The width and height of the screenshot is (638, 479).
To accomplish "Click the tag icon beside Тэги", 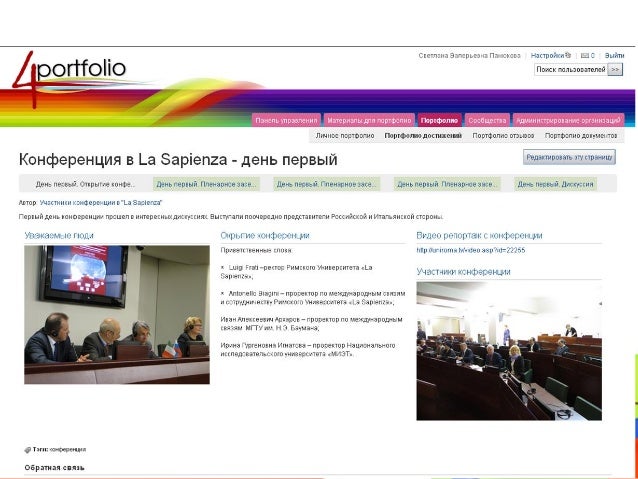I will coord(28,450).
